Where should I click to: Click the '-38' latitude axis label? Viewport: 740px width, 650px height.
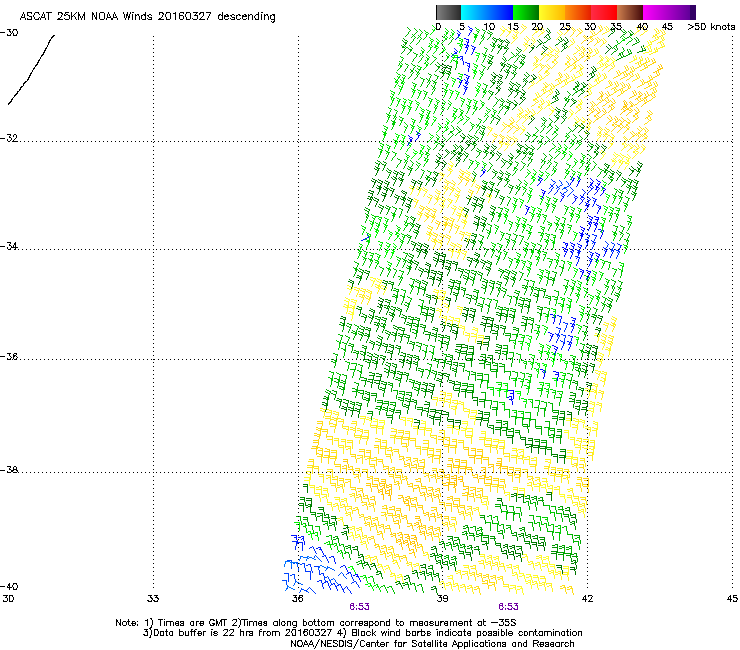click(9, 470)
